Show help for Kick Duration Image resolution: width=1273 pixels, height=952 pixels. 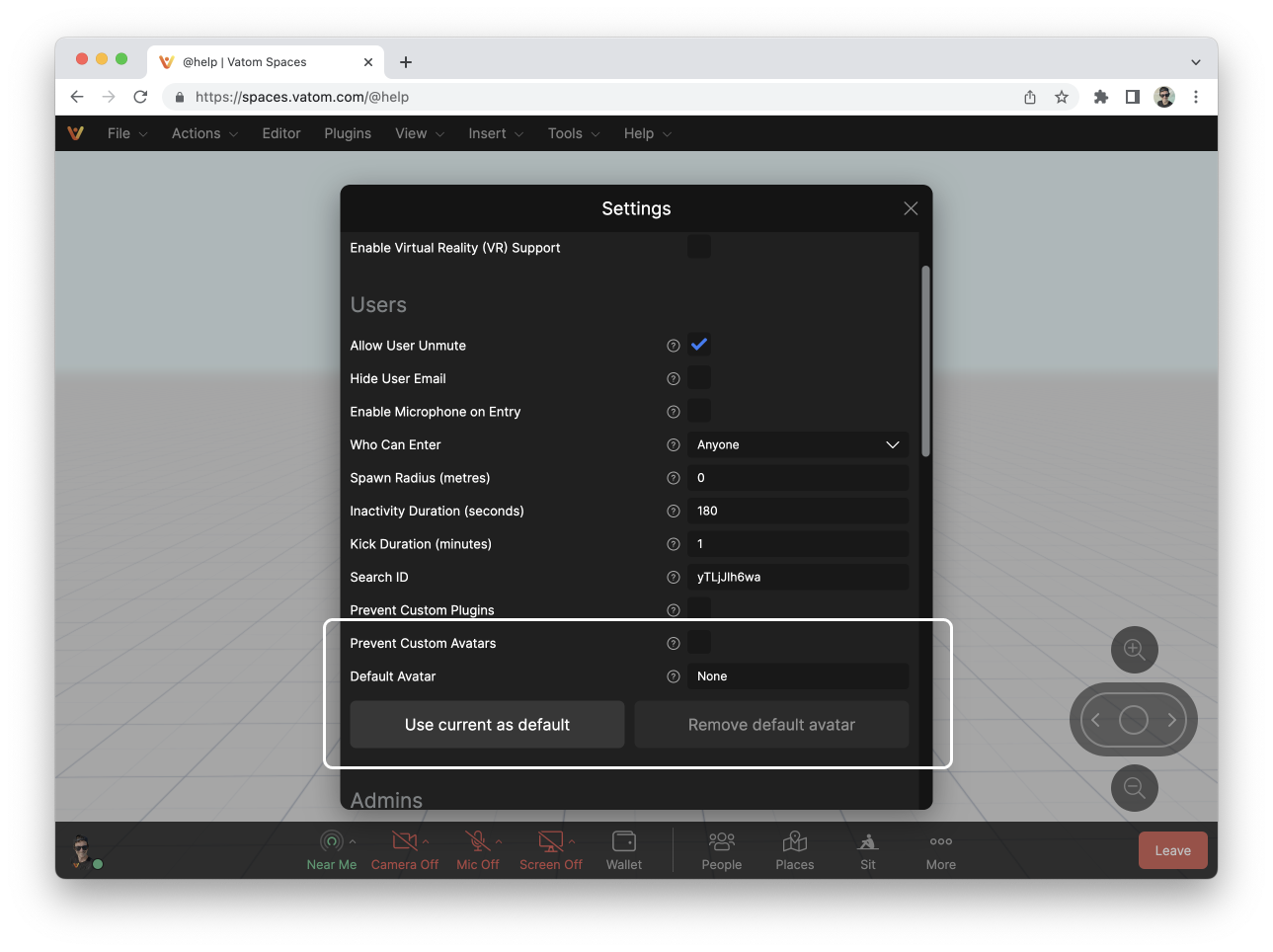click(x=674, y=544)
